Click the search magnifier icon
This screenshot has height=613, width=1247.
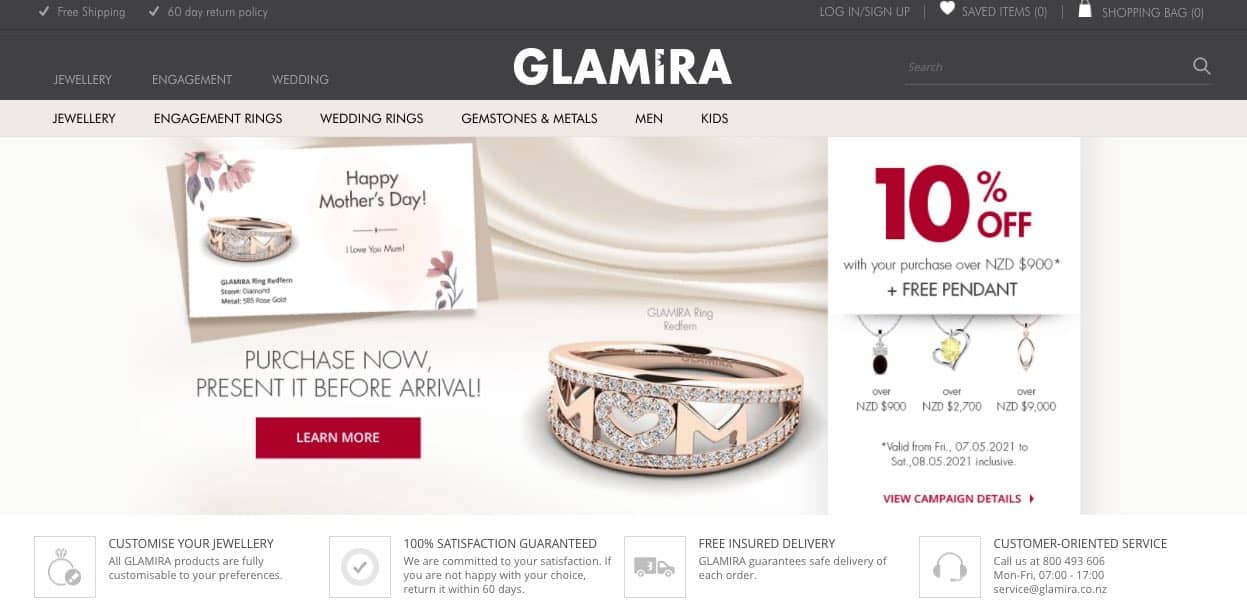(x=1201, y=67)
